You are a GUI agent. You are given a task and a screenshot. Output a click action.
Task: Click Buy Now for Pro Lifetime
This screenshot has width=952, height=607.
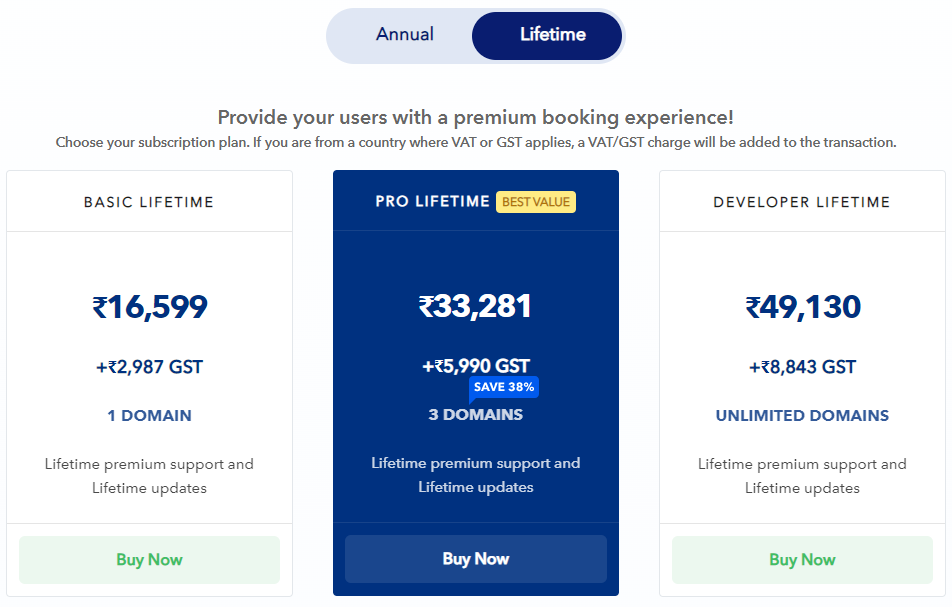tap(476, 559)
